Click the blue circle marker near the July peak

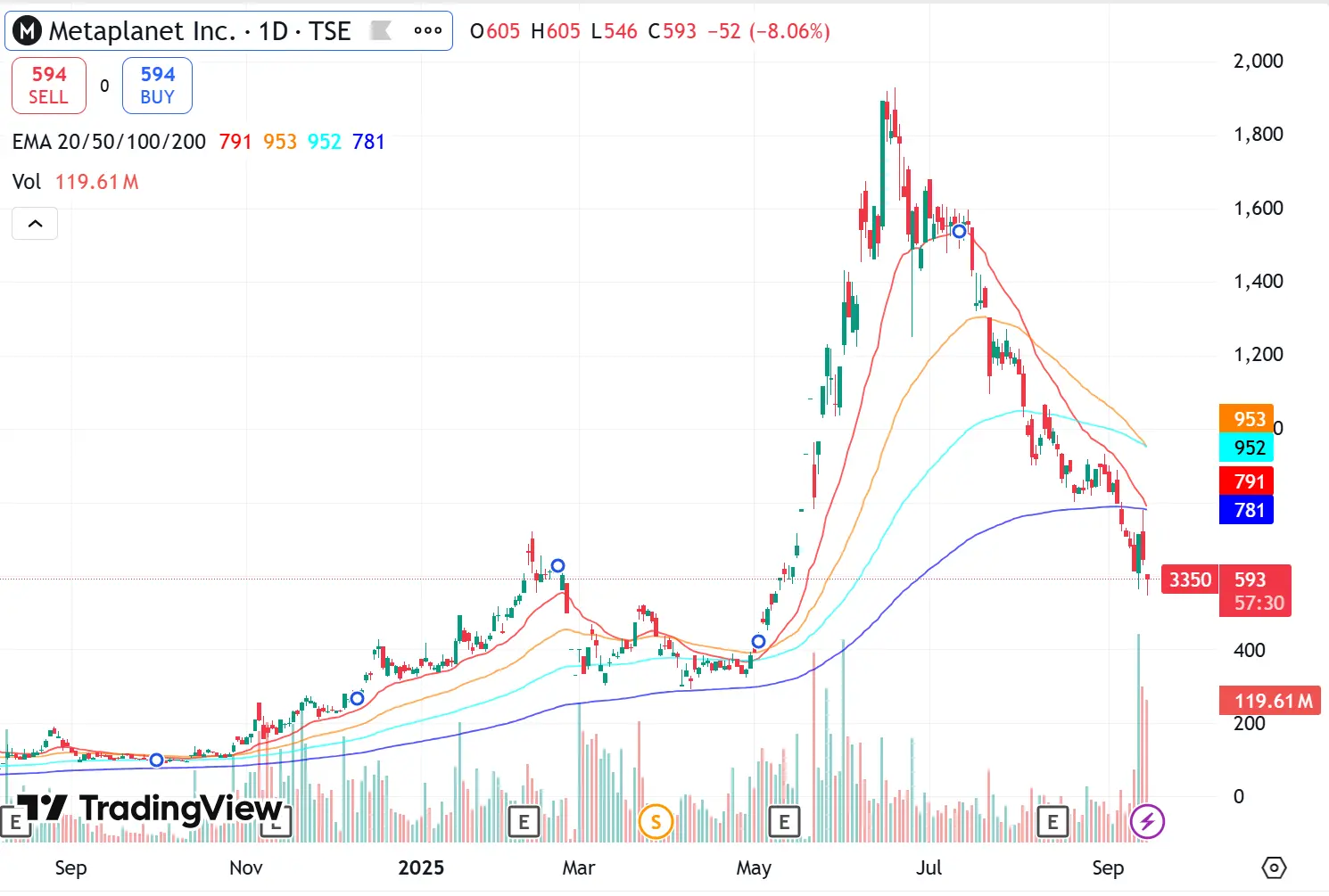(x=959, y=232)
